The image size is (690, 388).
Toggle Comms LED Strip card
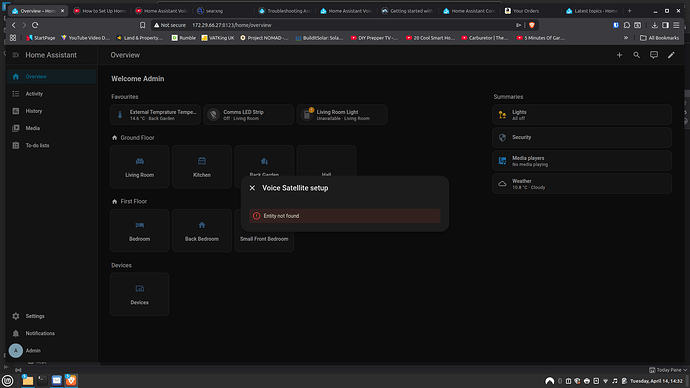coord(249,115)
